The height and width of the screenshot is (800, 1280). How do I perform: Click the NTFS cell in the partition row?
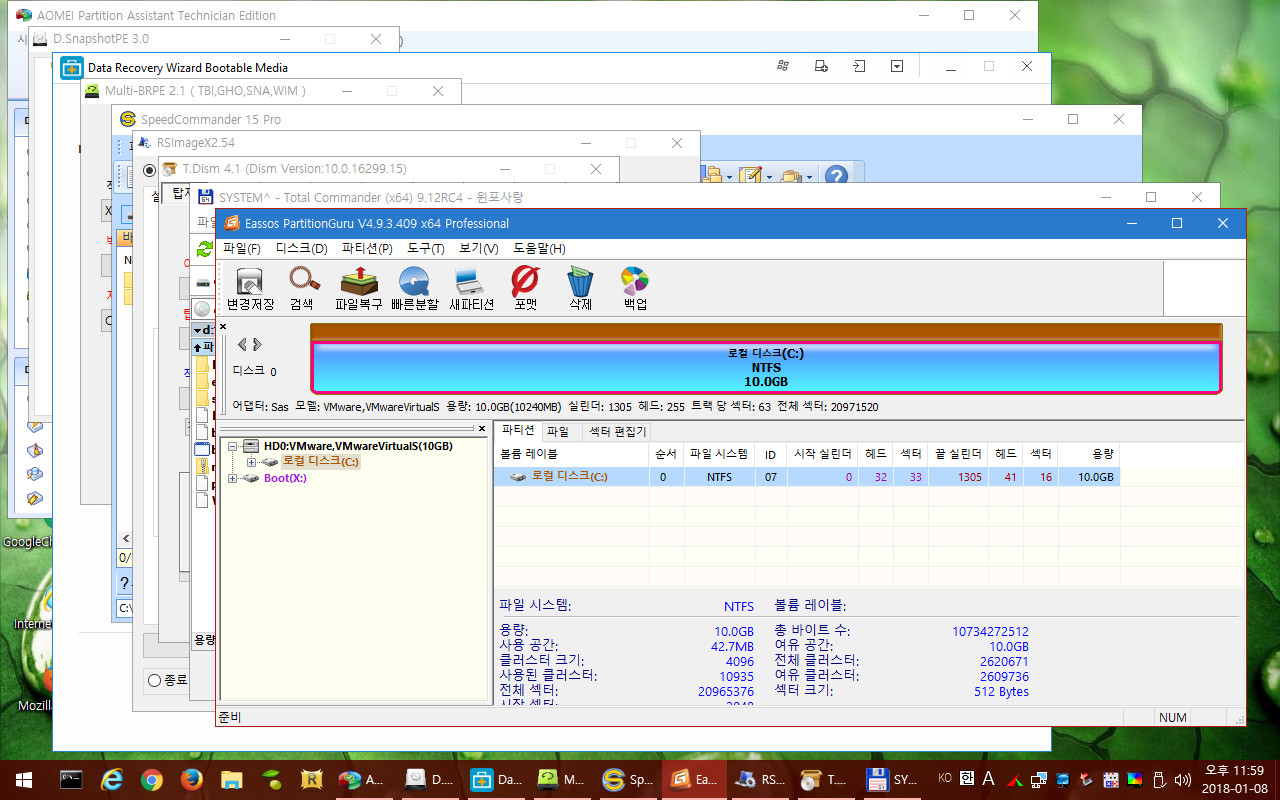[719, 477]
